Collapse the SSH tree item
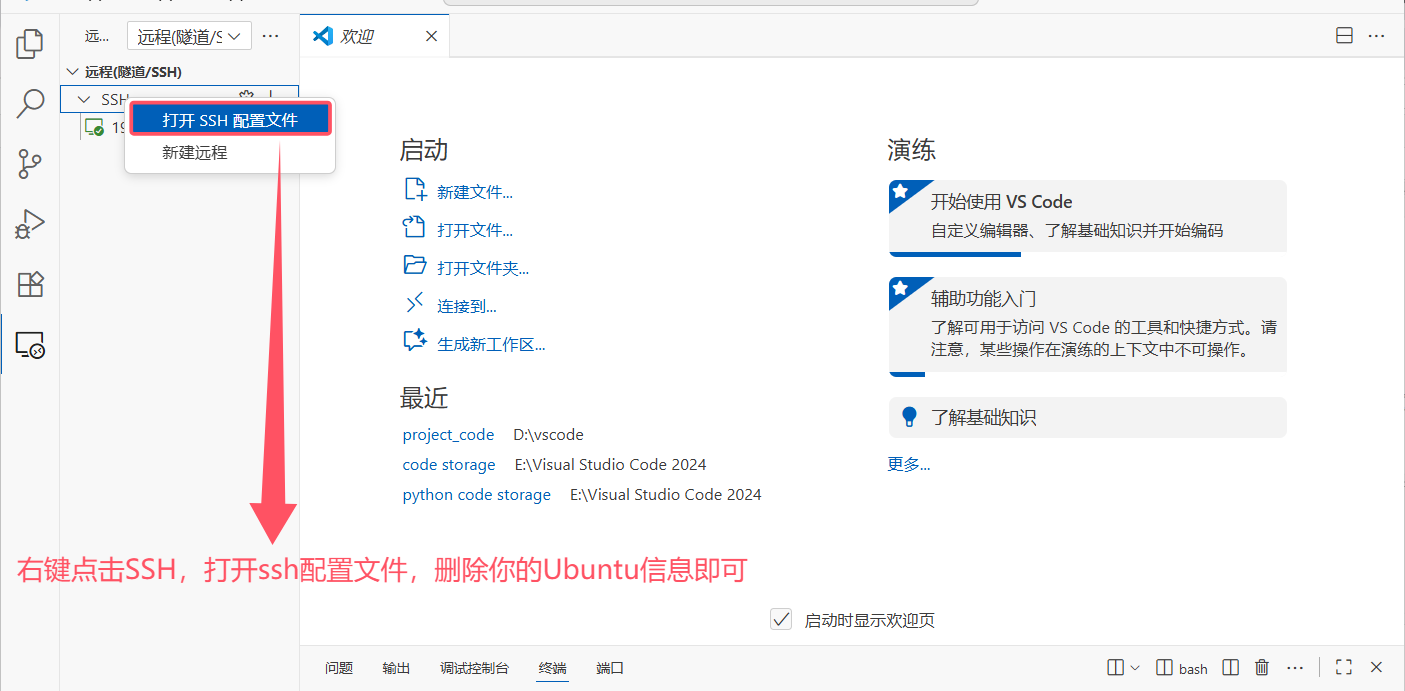The height and width of the screenshot is (691, 1405). click(83, 98)
